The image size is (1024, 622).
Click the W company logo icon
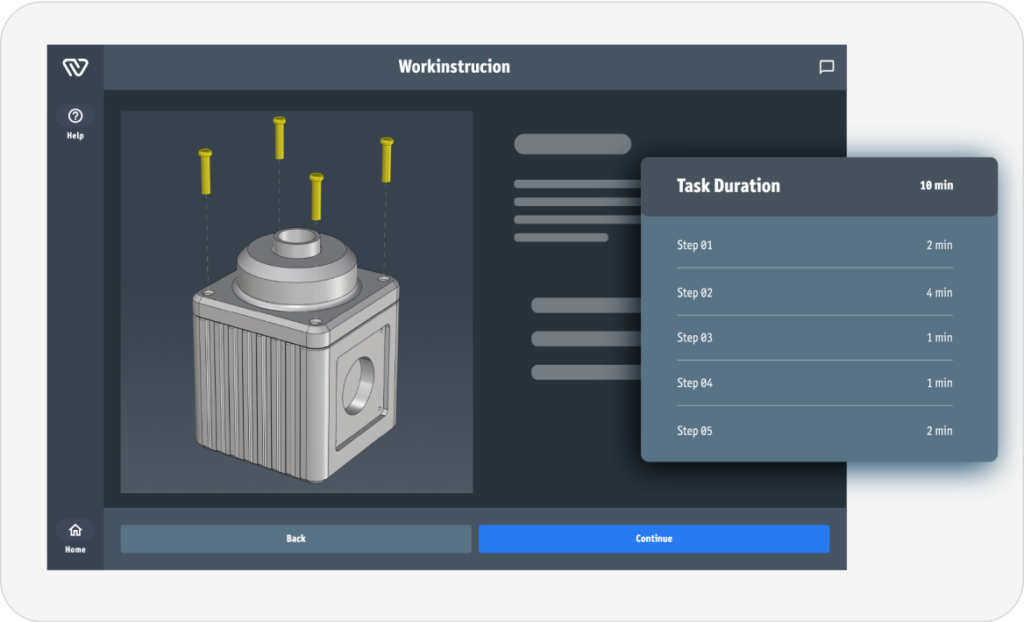point(74,68)
